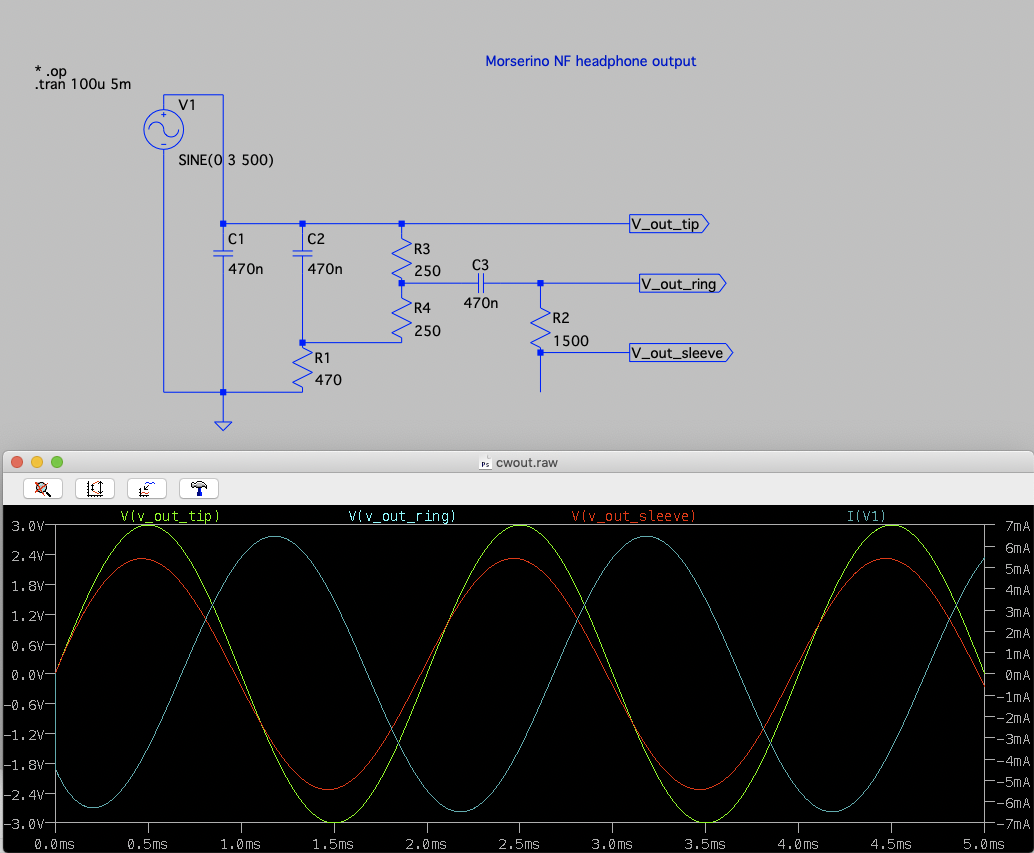Click the "1500" value of R2
The height and width of the screenshot is (853, 1034).
(x=571, y=341)
